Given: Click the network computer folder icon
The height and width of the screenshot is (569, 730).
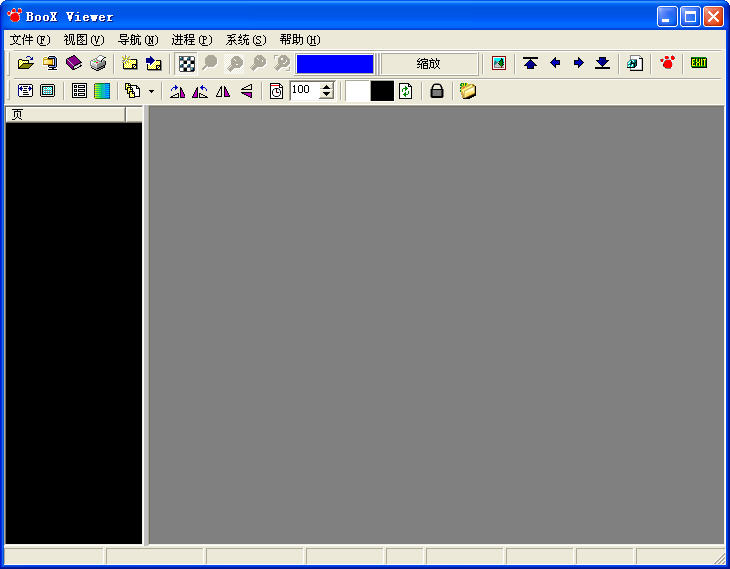Looking at the screenshot, I should pyautogui.click(x=50, y=63).
